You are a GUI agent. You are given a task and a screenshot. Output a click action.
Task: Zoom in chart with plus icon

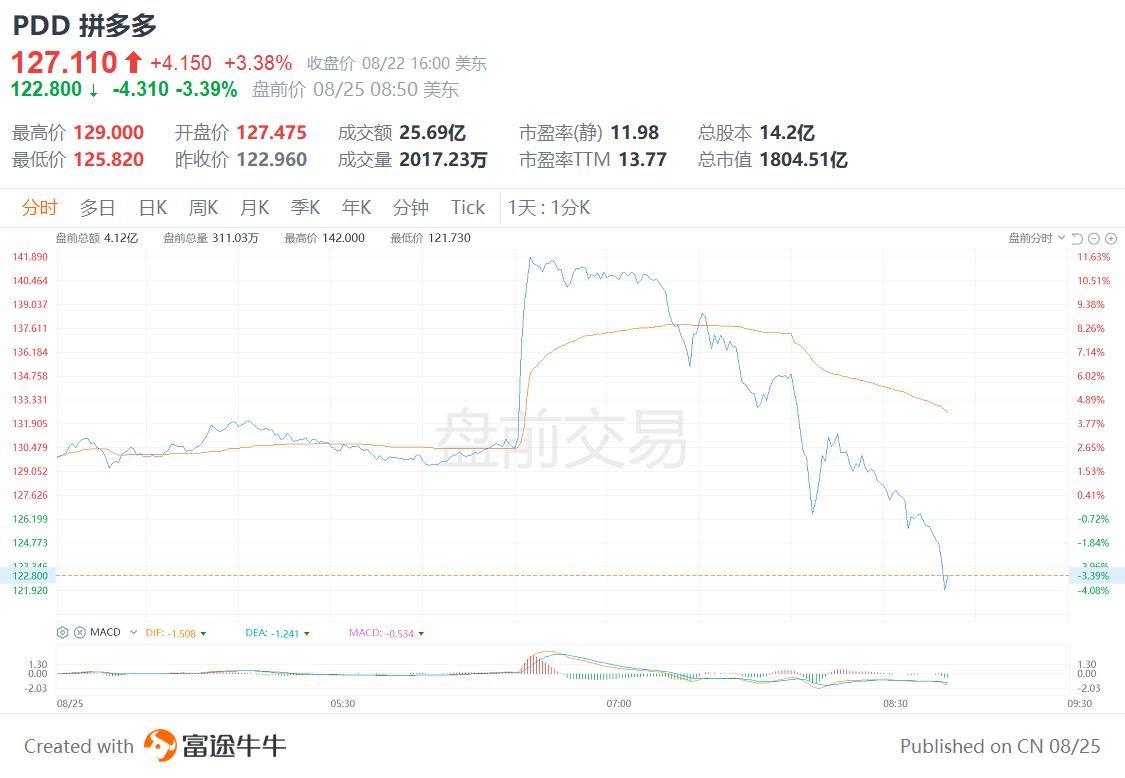coord(1111,238)
